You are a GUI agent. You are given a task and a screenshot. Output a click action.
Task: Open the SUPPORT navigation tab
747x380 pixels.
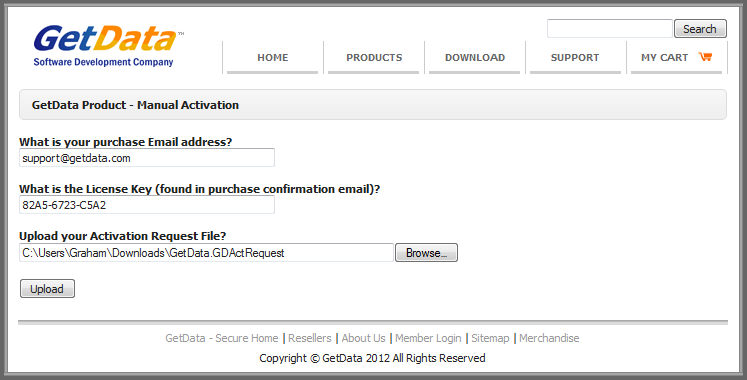(575, 58)
